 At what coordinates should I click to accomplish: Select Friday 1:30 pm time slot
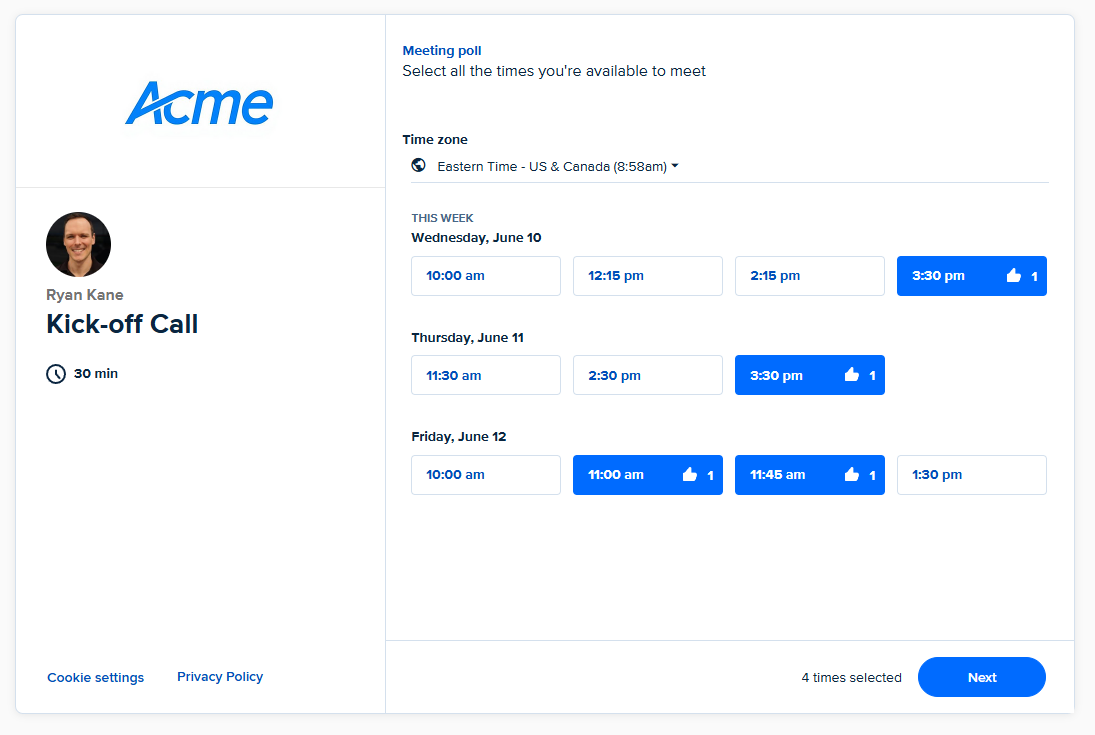click(972, 475)
